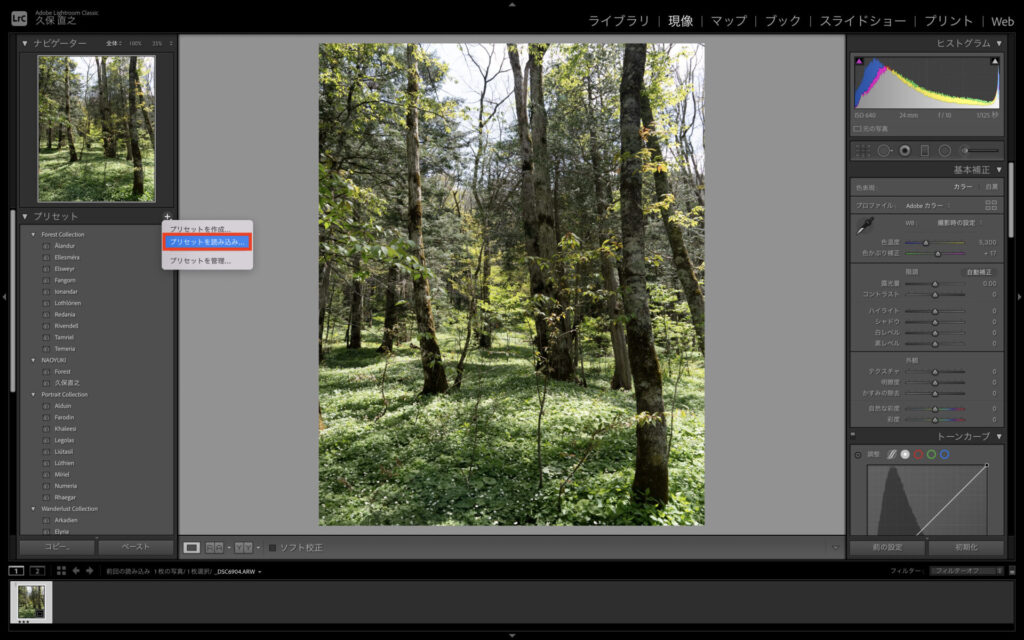This screenshot has height=640, width=1024.
Task: Pick the white balance eyedropper tool
Action: coord(865,226)
